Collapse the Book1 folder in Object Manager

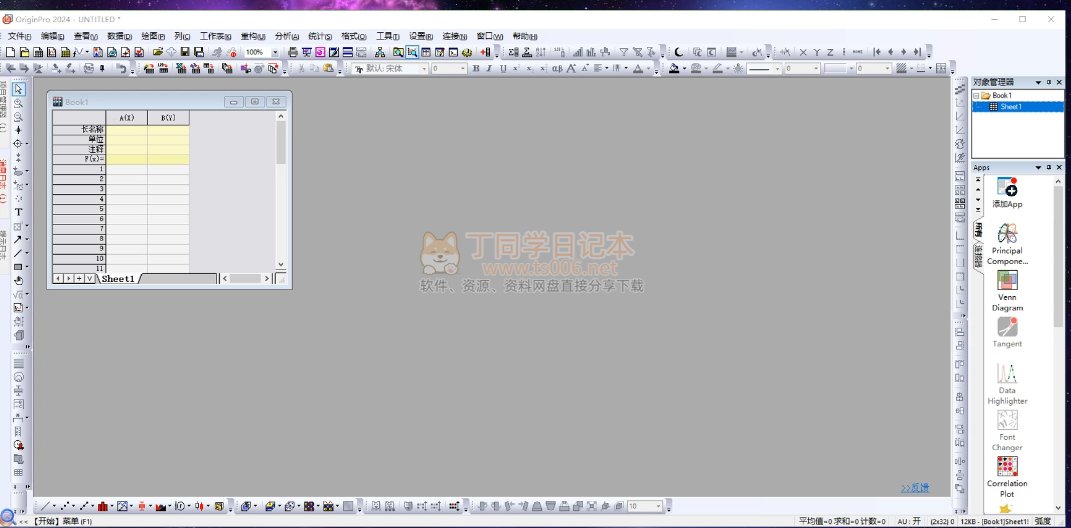[x=976, y=96]
